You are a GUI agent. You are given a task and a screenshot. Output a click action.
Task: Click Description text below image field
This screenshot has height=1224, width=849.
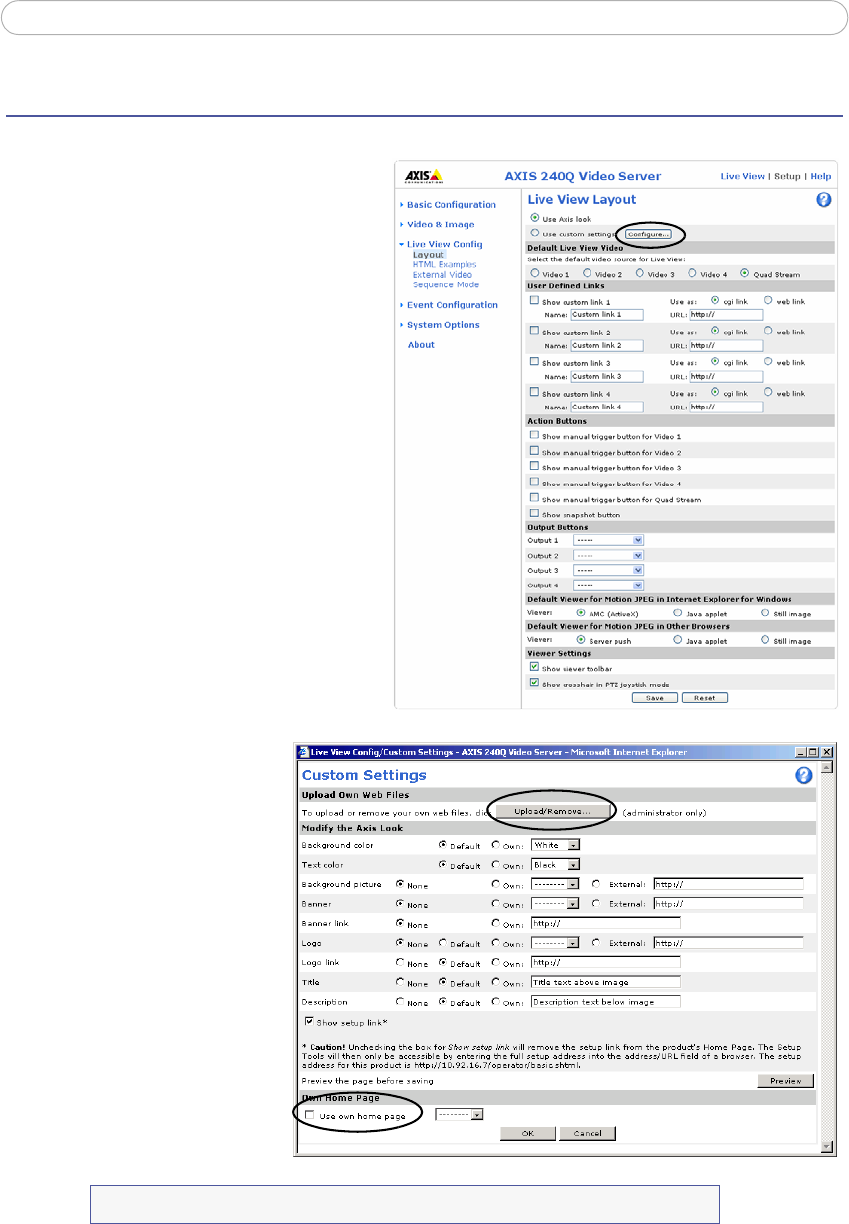pyautogui.click(x=606, y=1001)
